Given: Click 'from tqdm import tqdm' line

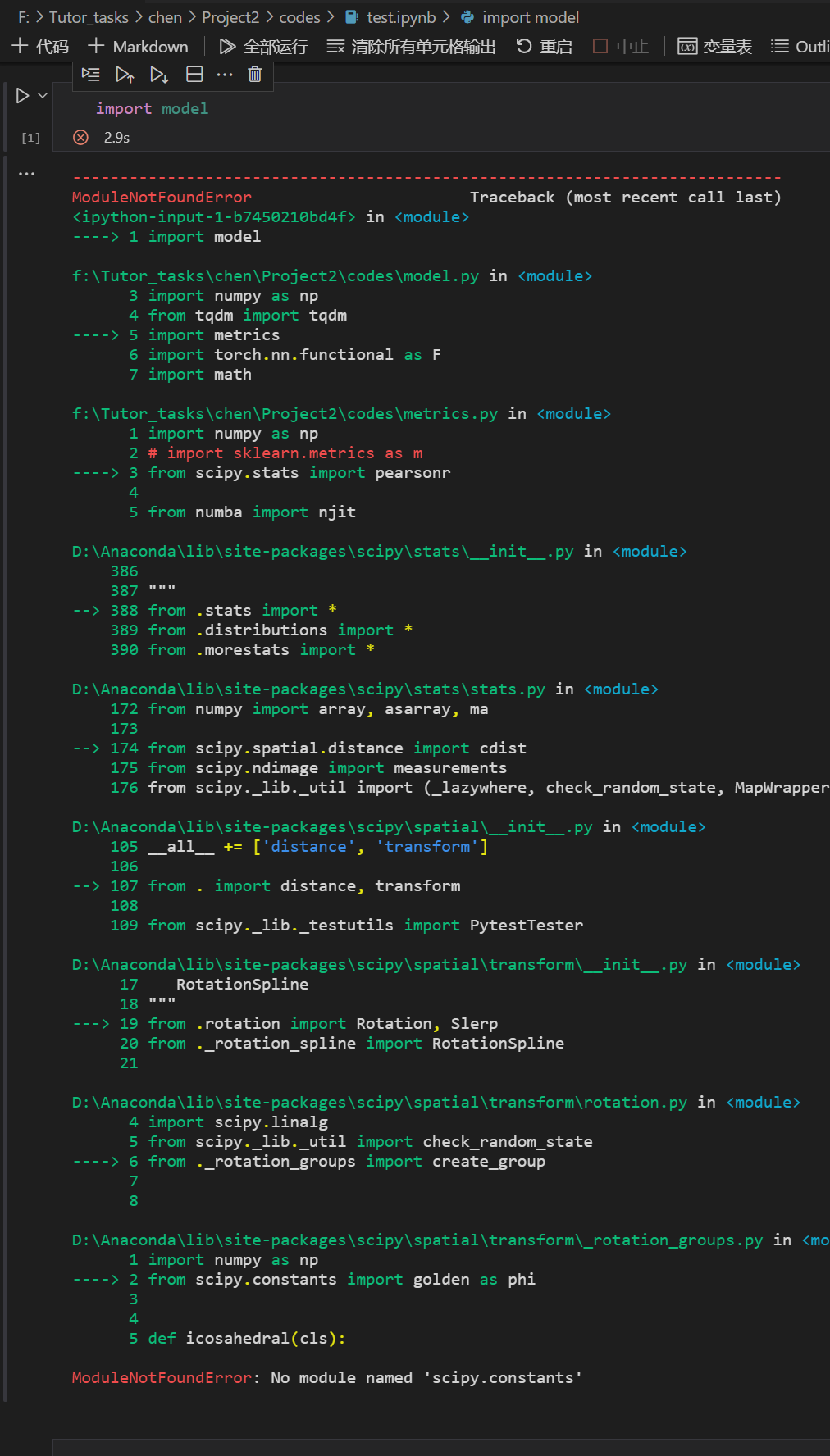Looking at the screenshot, I should tap(248, 316).
